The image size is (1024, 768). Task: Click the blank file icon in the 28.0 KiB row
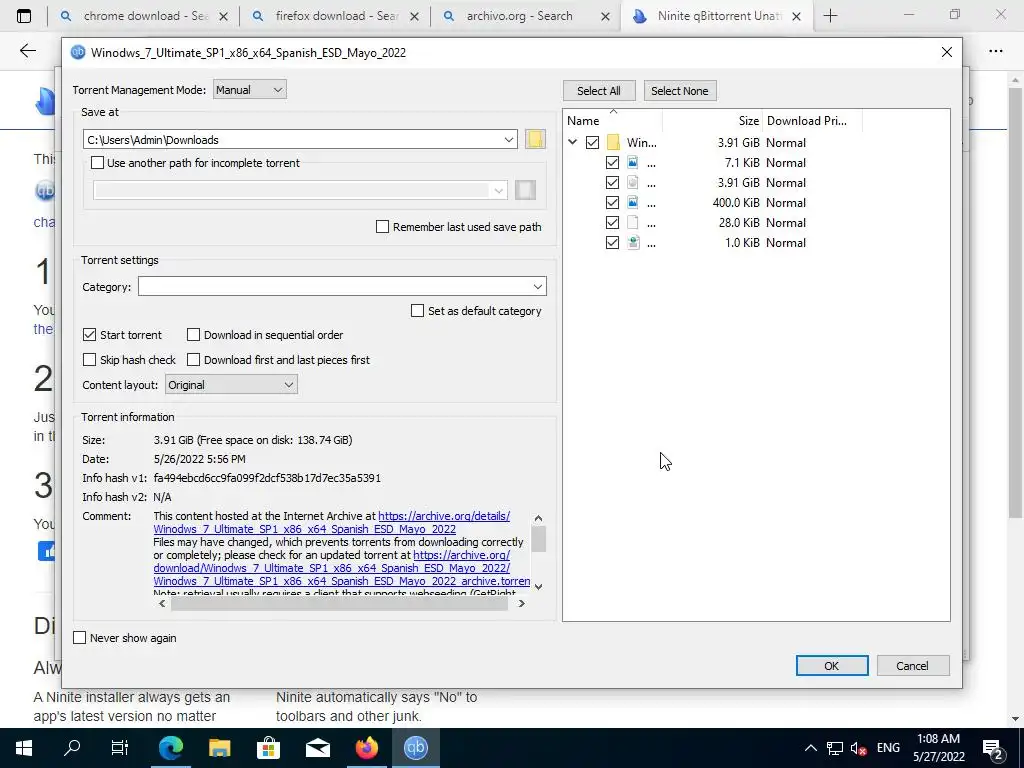click(632, 223)
